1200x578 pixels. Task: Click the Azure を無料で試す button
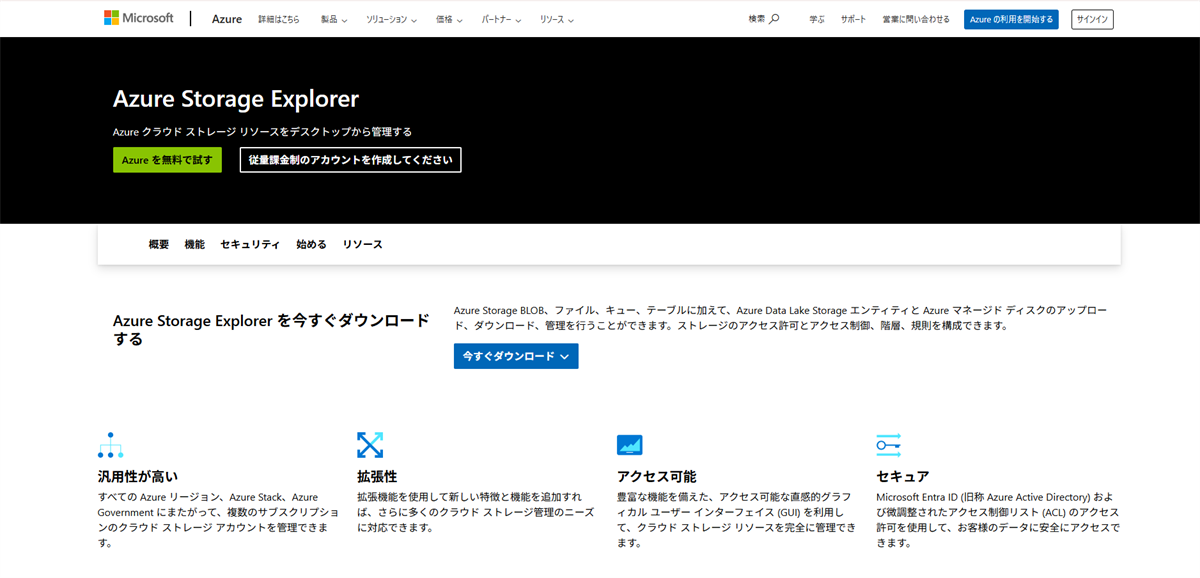[x=167, y=160]
